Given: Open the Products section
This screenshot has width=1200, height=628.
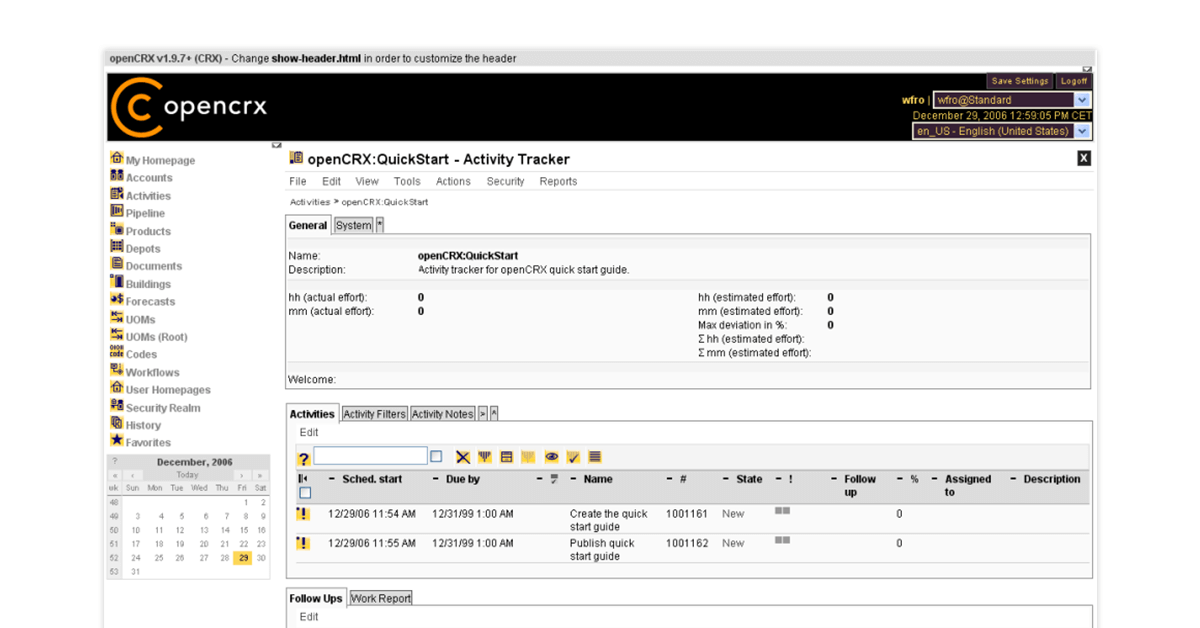Looking at the screenshot, I should tap(141, 231).
